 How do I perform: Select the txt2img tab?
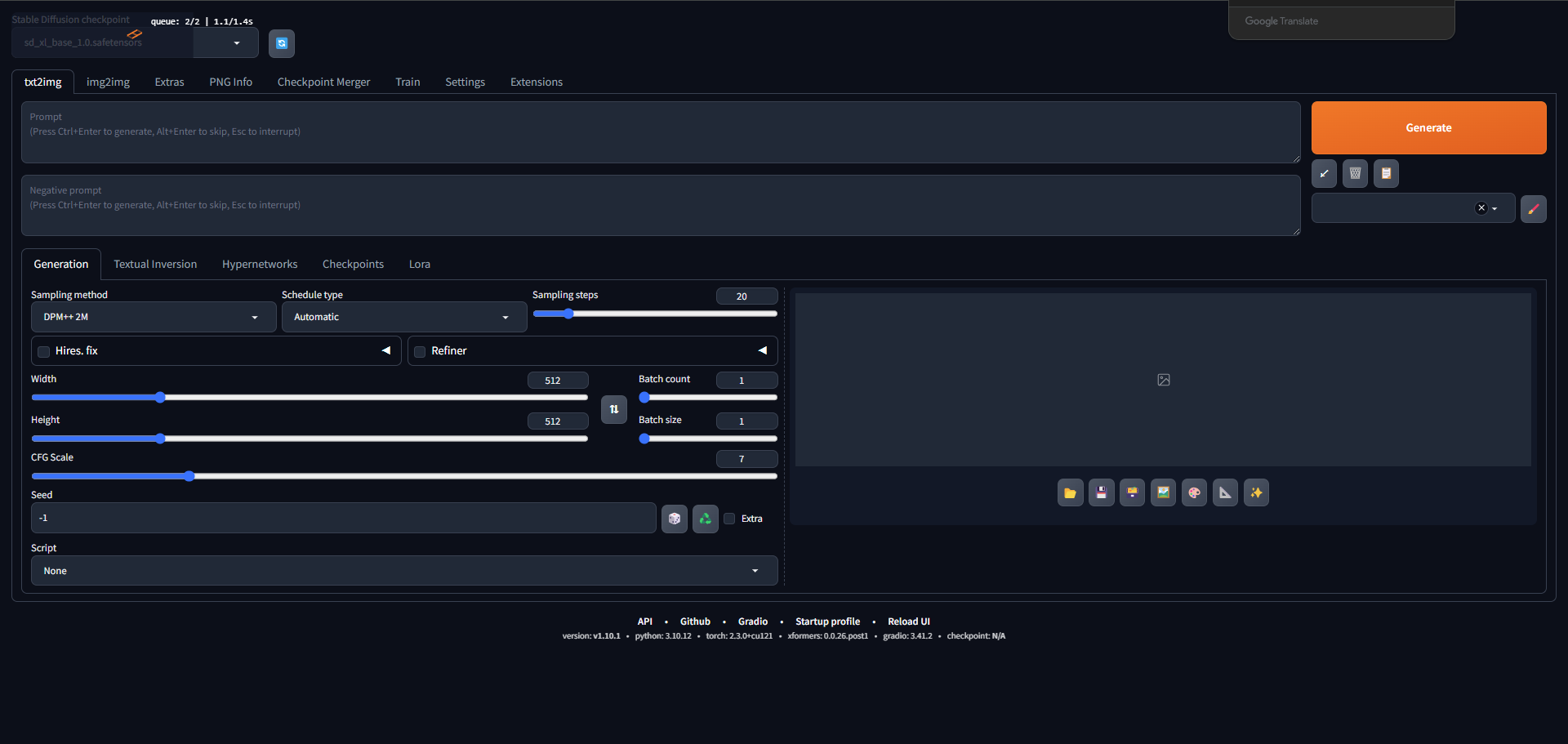point(42,82)
